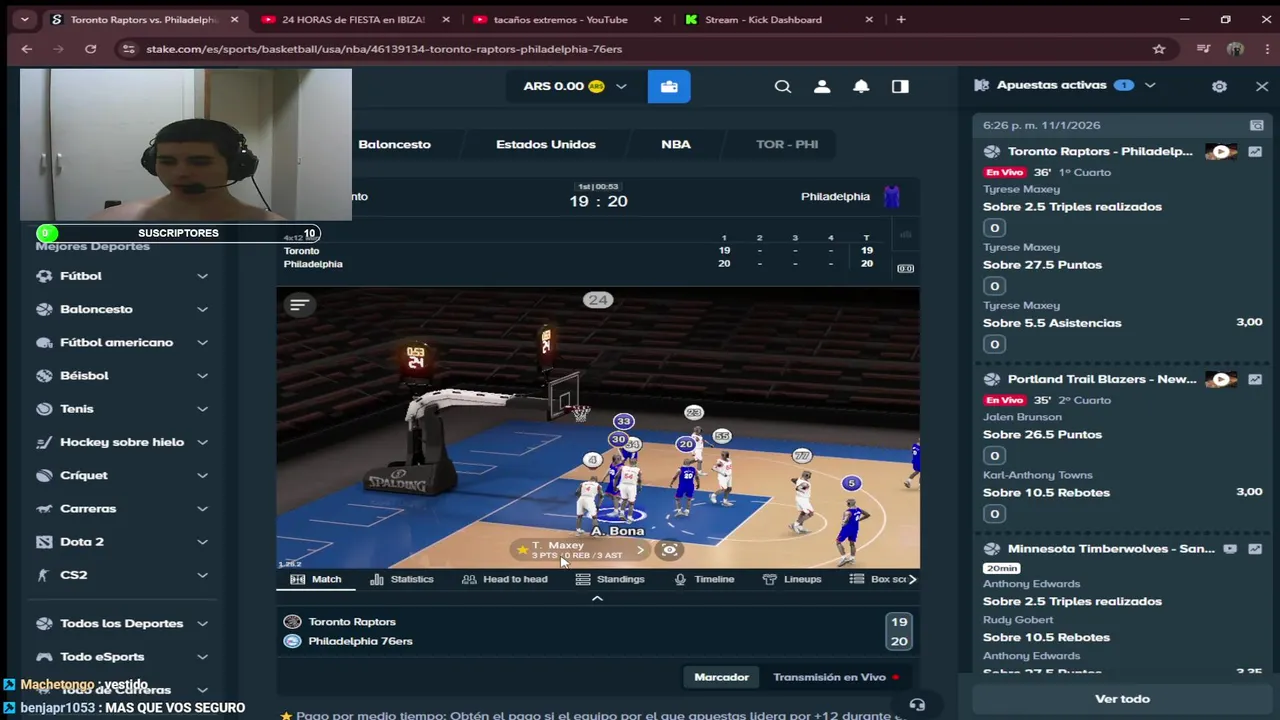Open the tab search dropdown arrow

point(24,19)
